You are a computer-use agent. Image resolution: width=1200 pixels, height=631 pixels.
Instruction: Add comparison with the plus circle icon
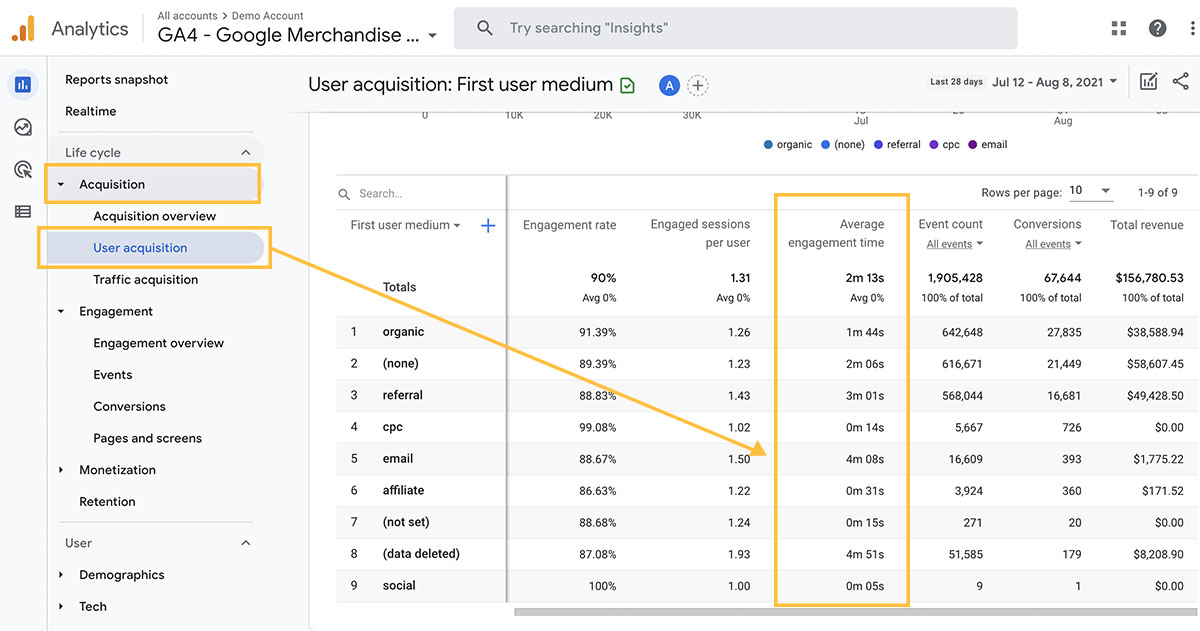[698, 86]
